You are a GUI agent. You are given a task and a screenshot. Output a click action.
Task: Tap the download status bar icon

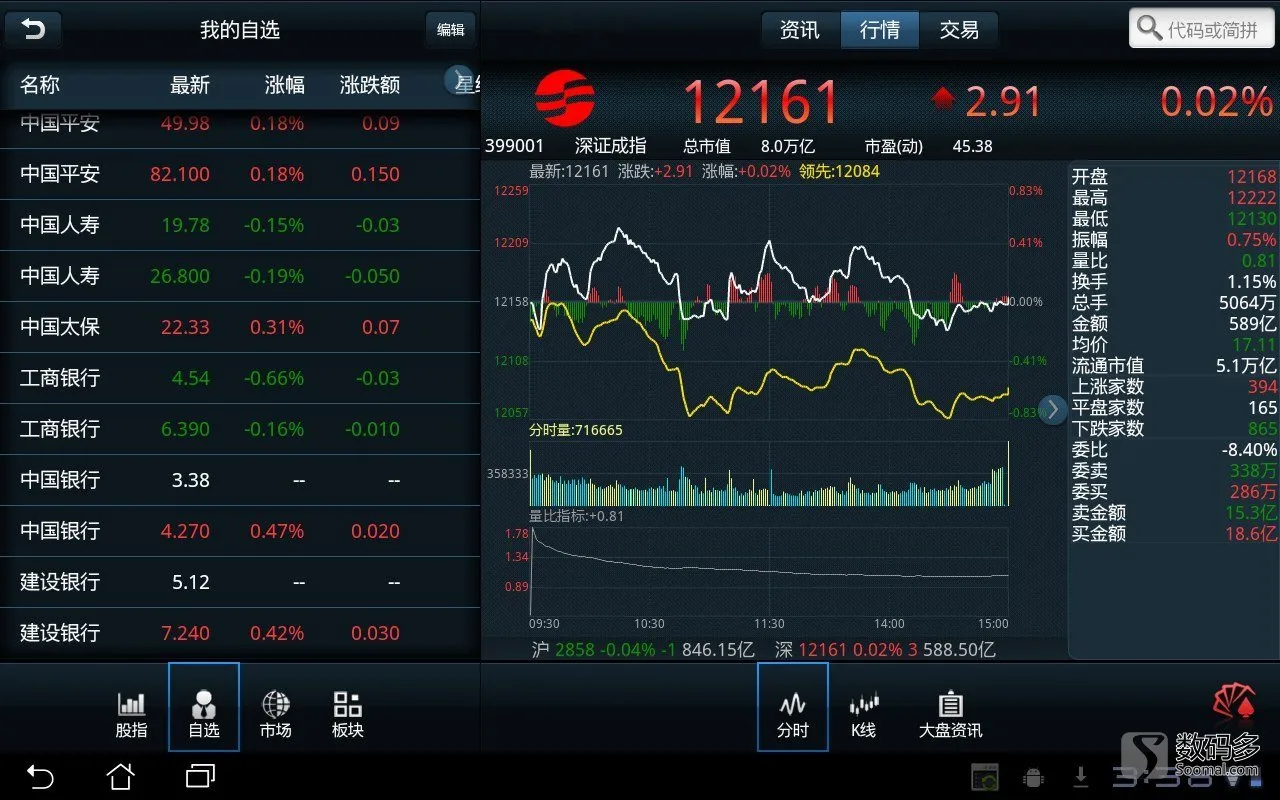(1081, 777)
